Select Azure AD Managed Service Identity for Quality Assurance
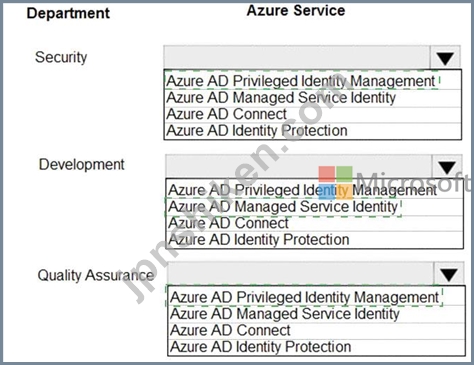The height and width of the screenshot is (365, 474). 316,314
